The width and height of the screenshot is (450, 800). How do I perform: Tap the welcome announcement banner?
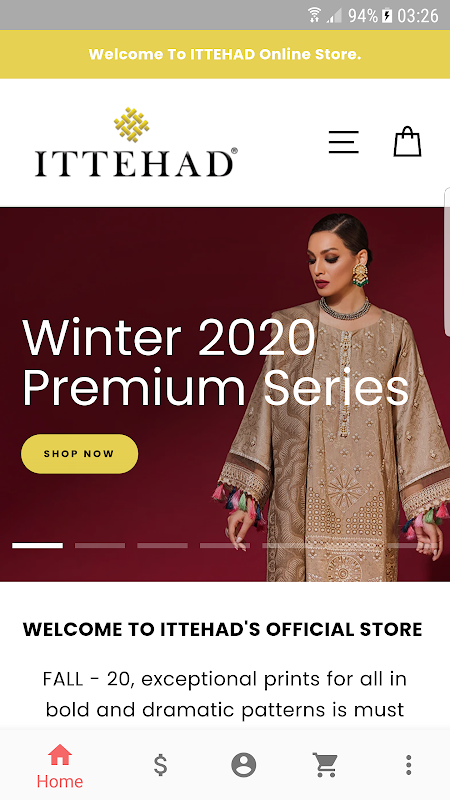pyautogui.click(x=225, y=54)
